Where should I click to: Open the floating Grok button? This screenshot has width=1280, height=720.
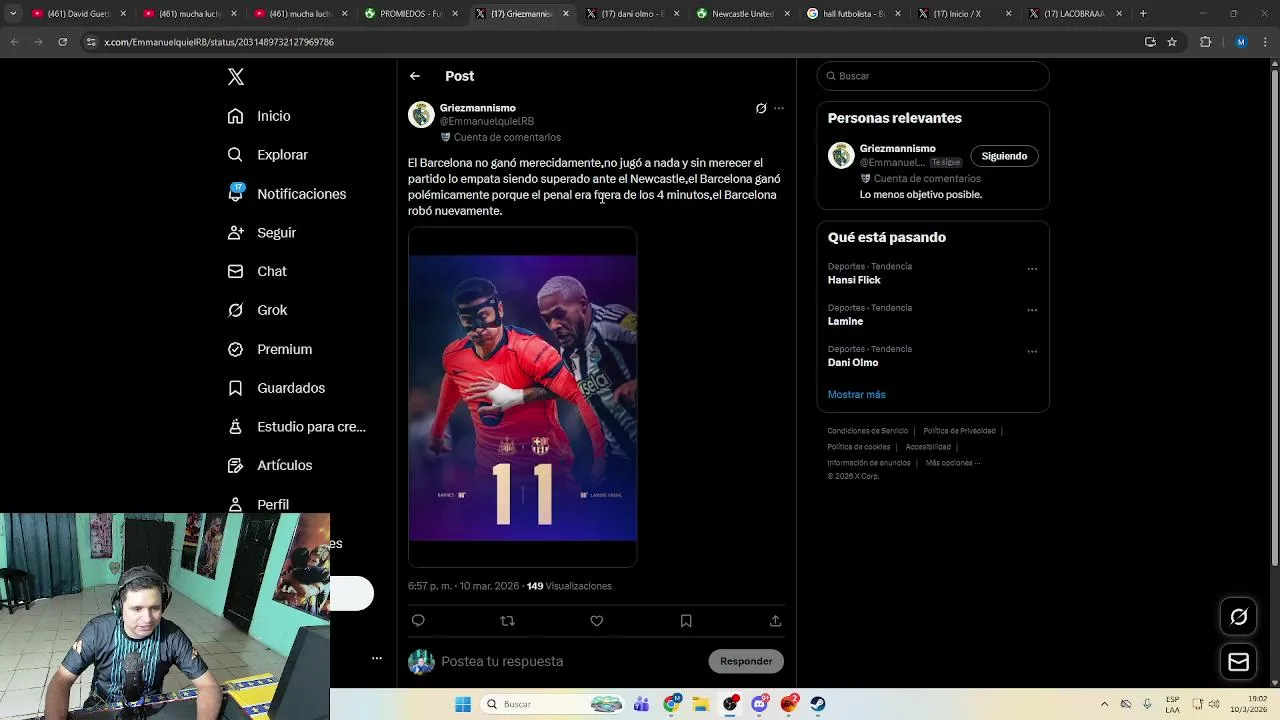point(1239,617)
